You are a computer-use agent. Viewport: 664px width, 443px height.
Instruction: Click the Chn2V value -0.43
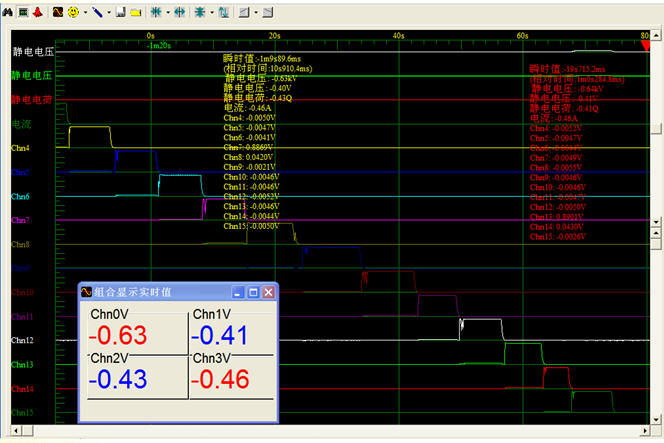(118, 379)
